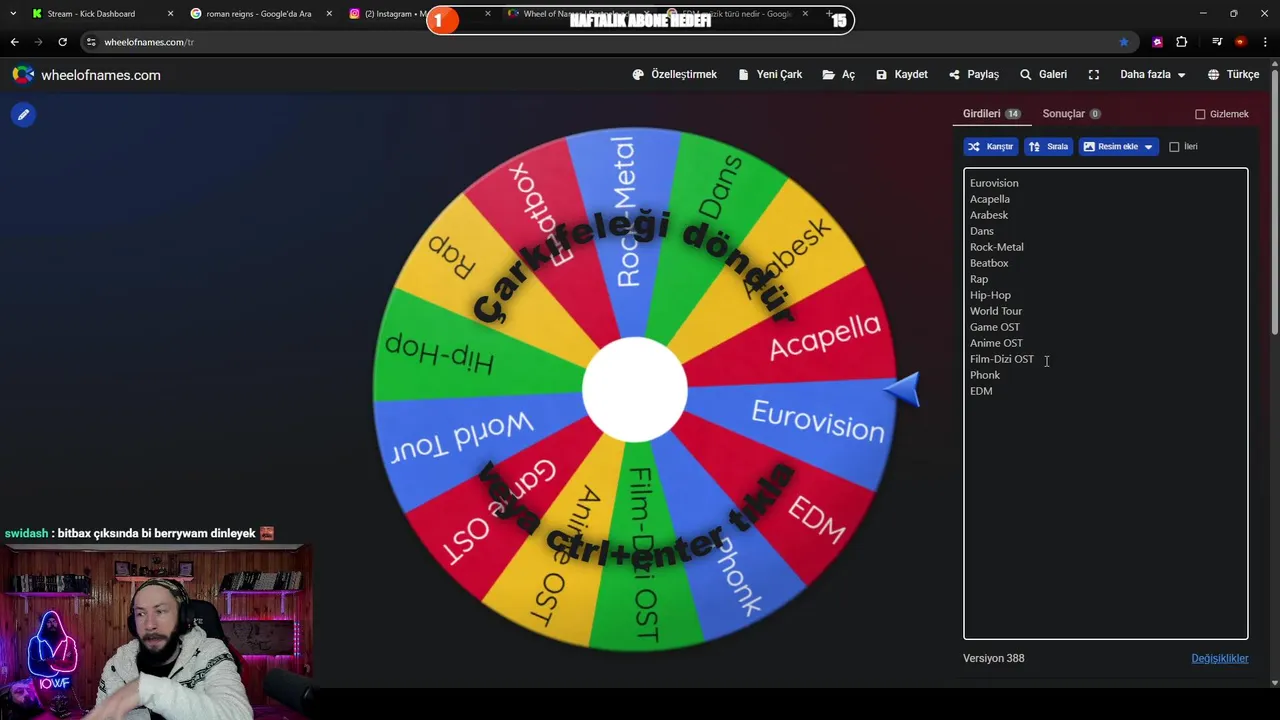Close the roman reigns Google tab
Screen dimensions: 1280x720
tap(329, 14)
